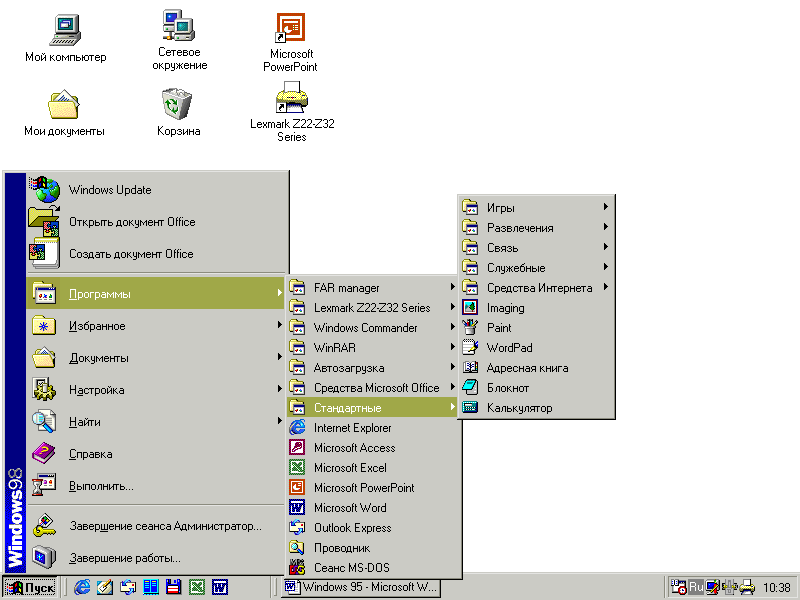
Task: Expand the Связь submenu
Action: (x=536, y=247)
